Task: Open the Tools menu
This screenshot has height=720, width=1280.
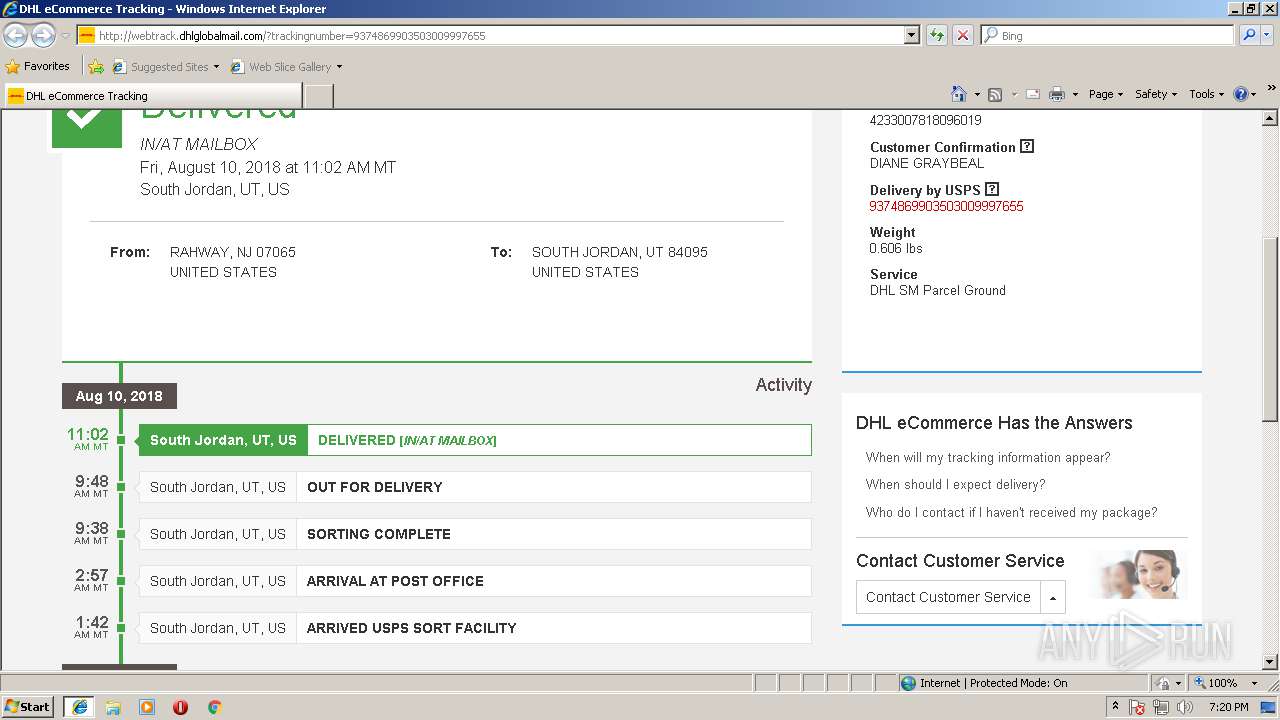Action: click(1207, 94)
